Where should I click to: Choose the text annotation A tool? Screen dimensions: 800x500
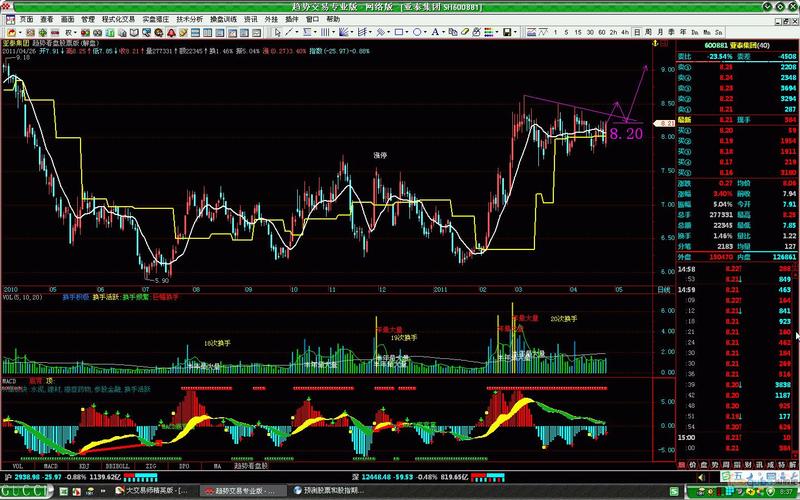(x=435, y=32)
